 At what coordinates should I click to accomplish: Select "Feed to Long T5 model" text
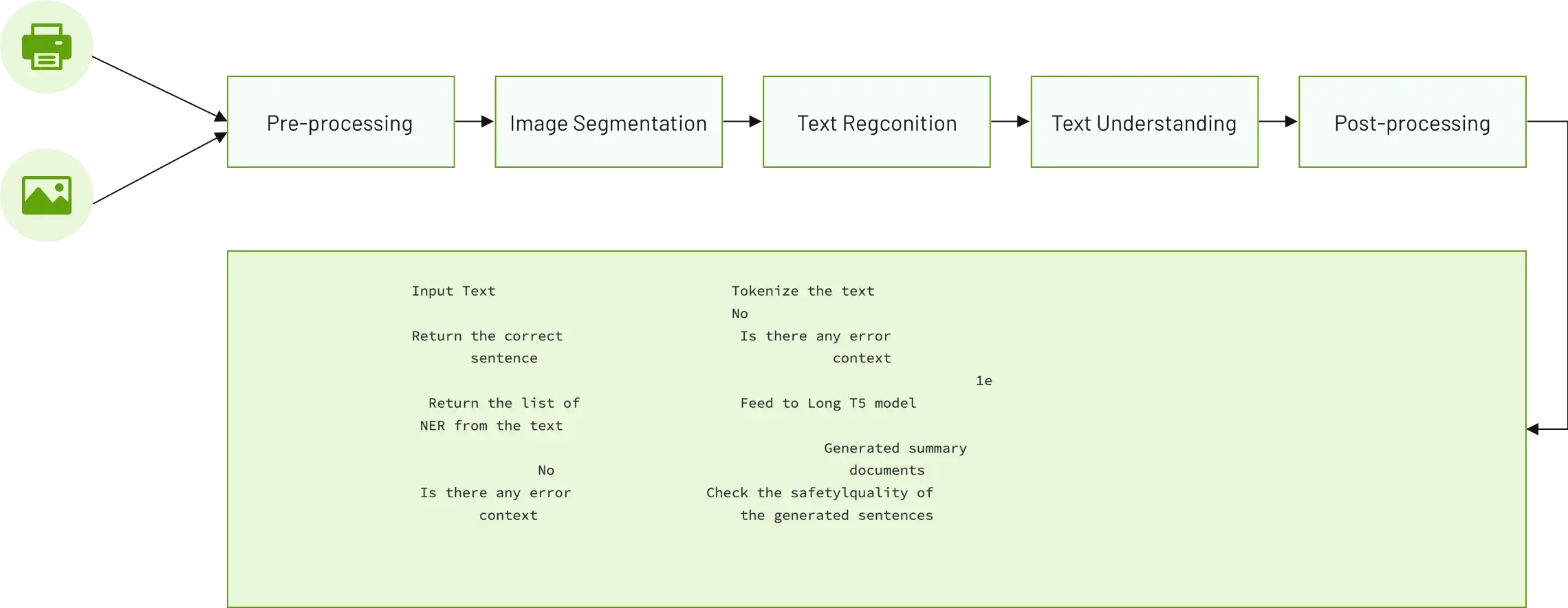click(x=828, y=403)
